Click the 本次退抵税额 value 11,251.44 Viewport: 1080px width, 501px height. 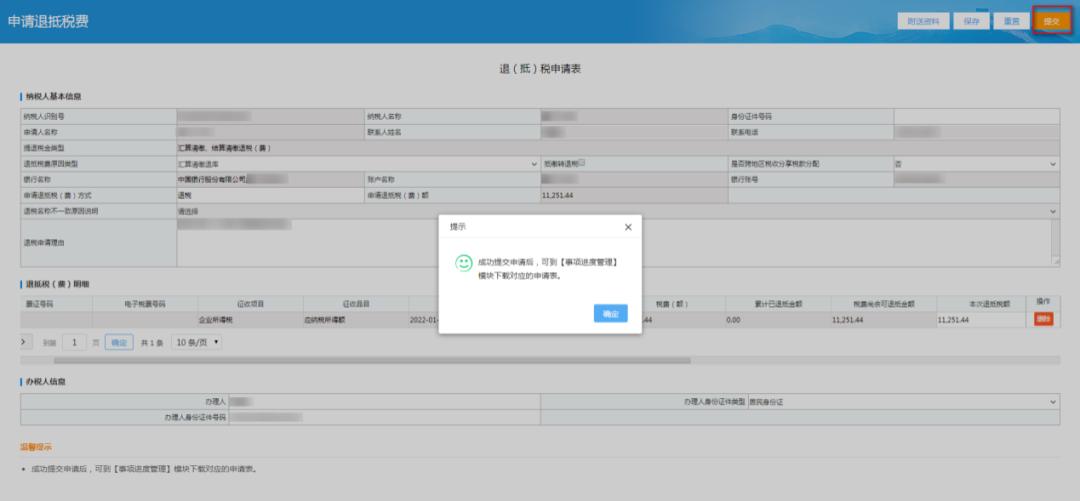pos(980,320)
